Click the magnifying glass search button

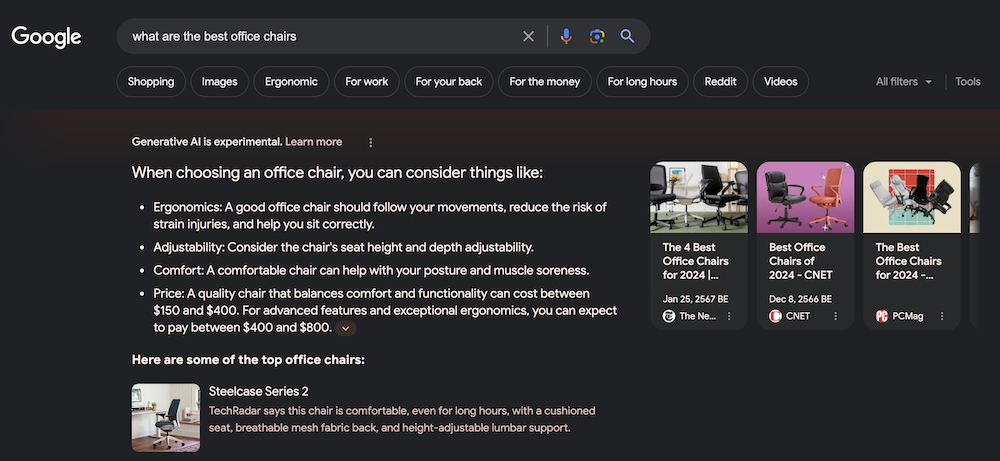pos(627,37)
